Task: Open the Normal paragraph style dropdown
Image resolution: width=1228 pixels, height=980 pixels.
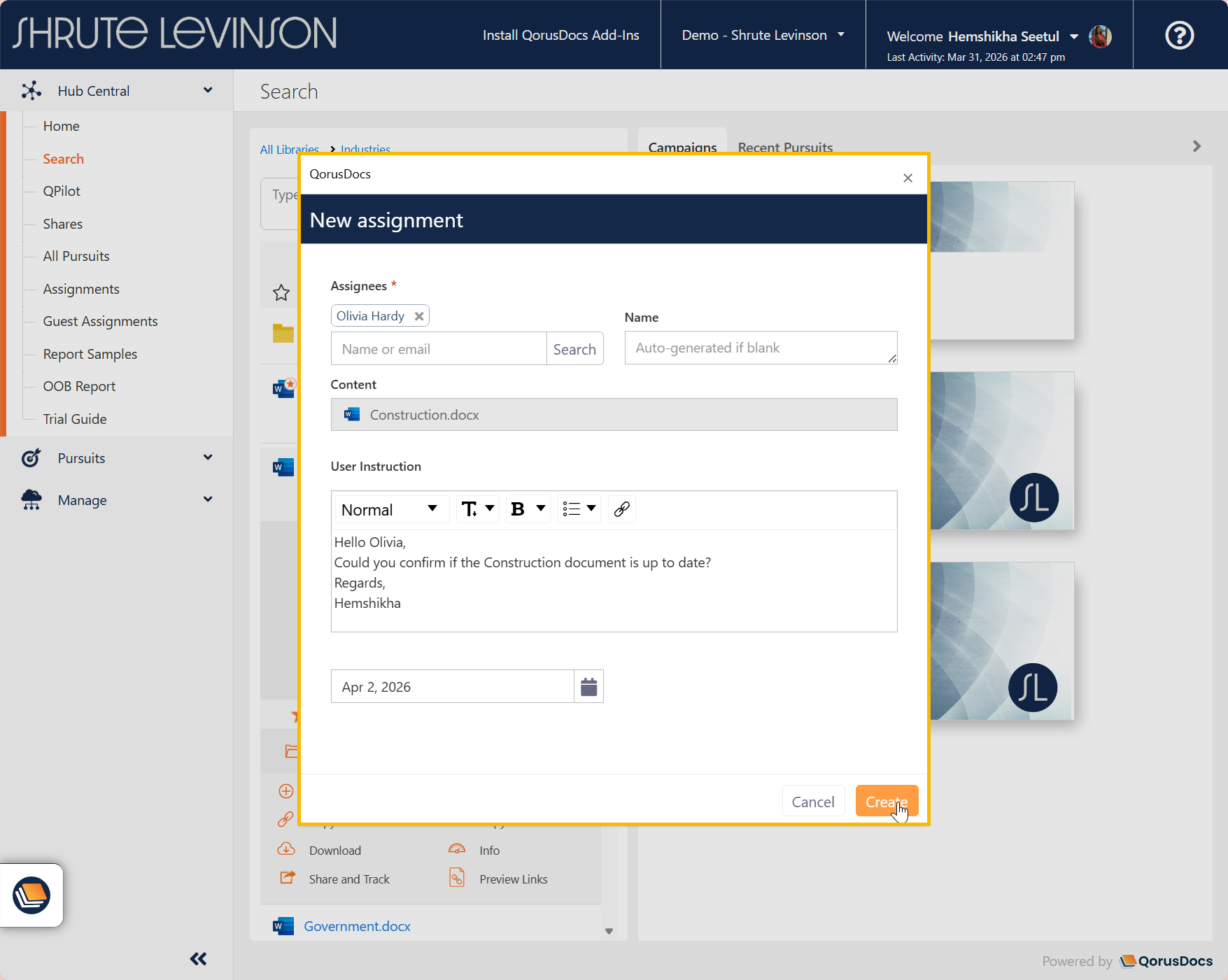Action: pyautogui.click(x=389, y=509)
